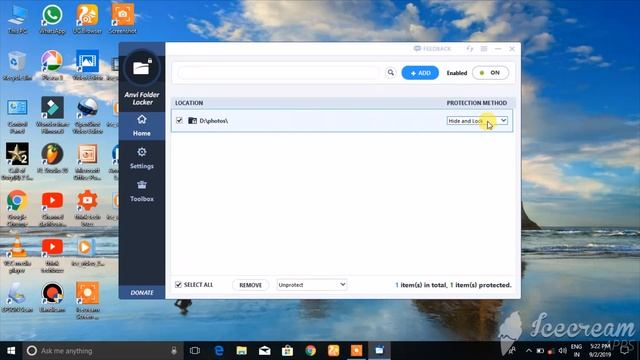Image resolution: width=640 pixels, height=360 pixels.
Task: Uncheck the D:\photos\ row checkbox
Action: (179, 120)
